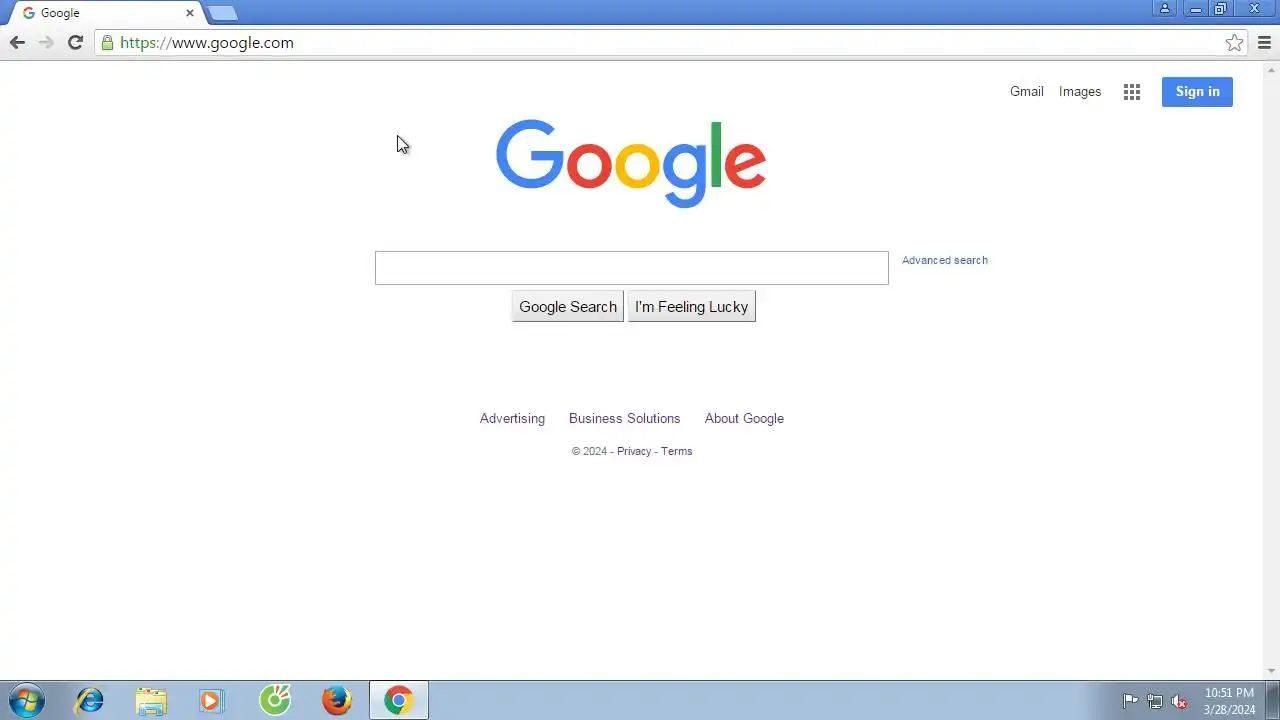The width and height of the screenshot is (1280, 720).
Task: Open the Windows Start menu
Action: pyautogui.click(x=26, y=700)
